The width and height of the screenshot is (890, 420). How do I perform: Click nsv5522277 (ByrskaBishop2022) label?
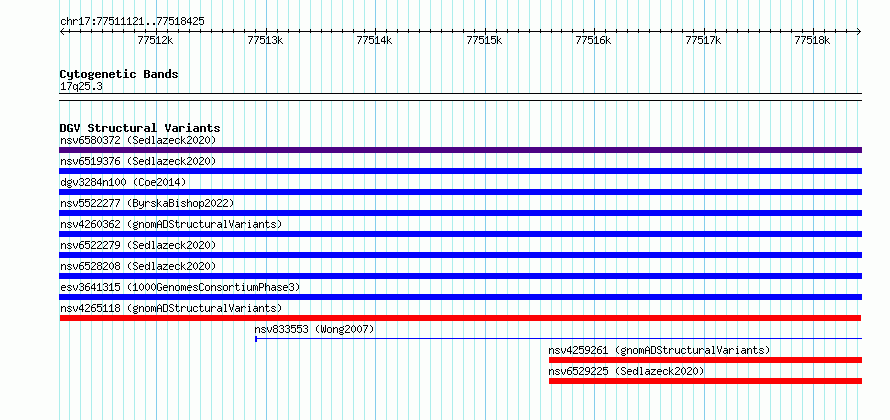click(147, 203)
